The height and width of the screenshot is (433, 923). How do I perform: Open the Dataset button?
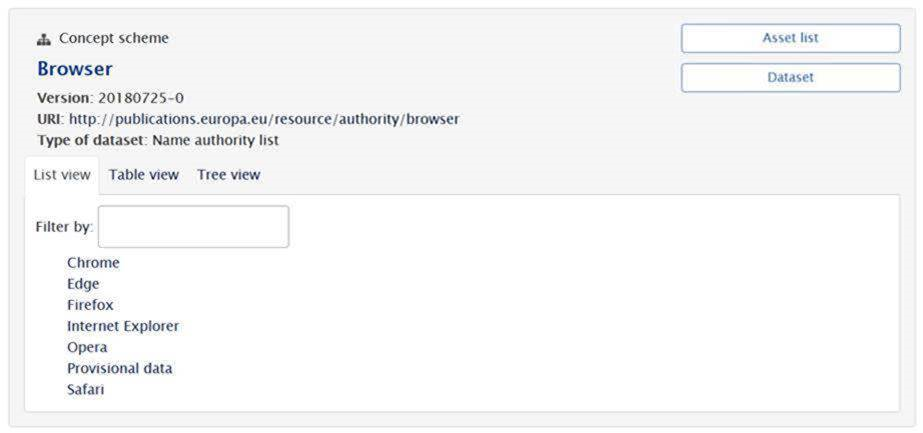(x=790, y=77)
